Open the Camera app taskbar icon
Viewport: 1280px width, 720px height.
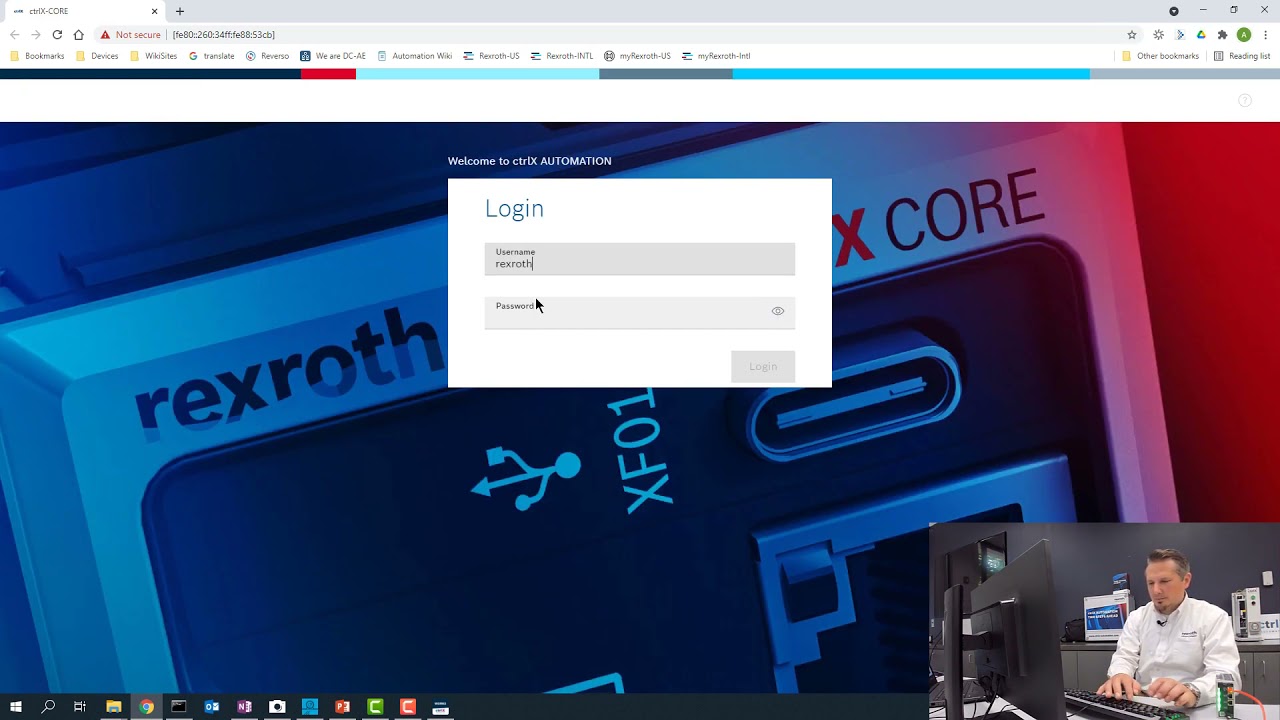[277, 707]
